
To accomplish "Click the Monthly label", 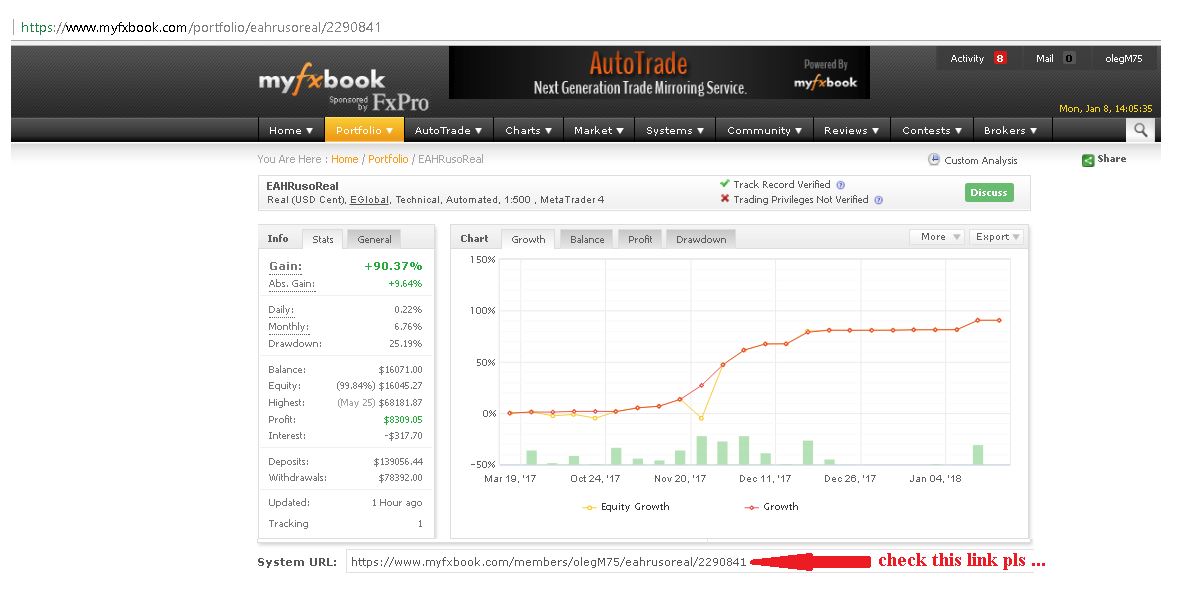I will click(289, 327).
